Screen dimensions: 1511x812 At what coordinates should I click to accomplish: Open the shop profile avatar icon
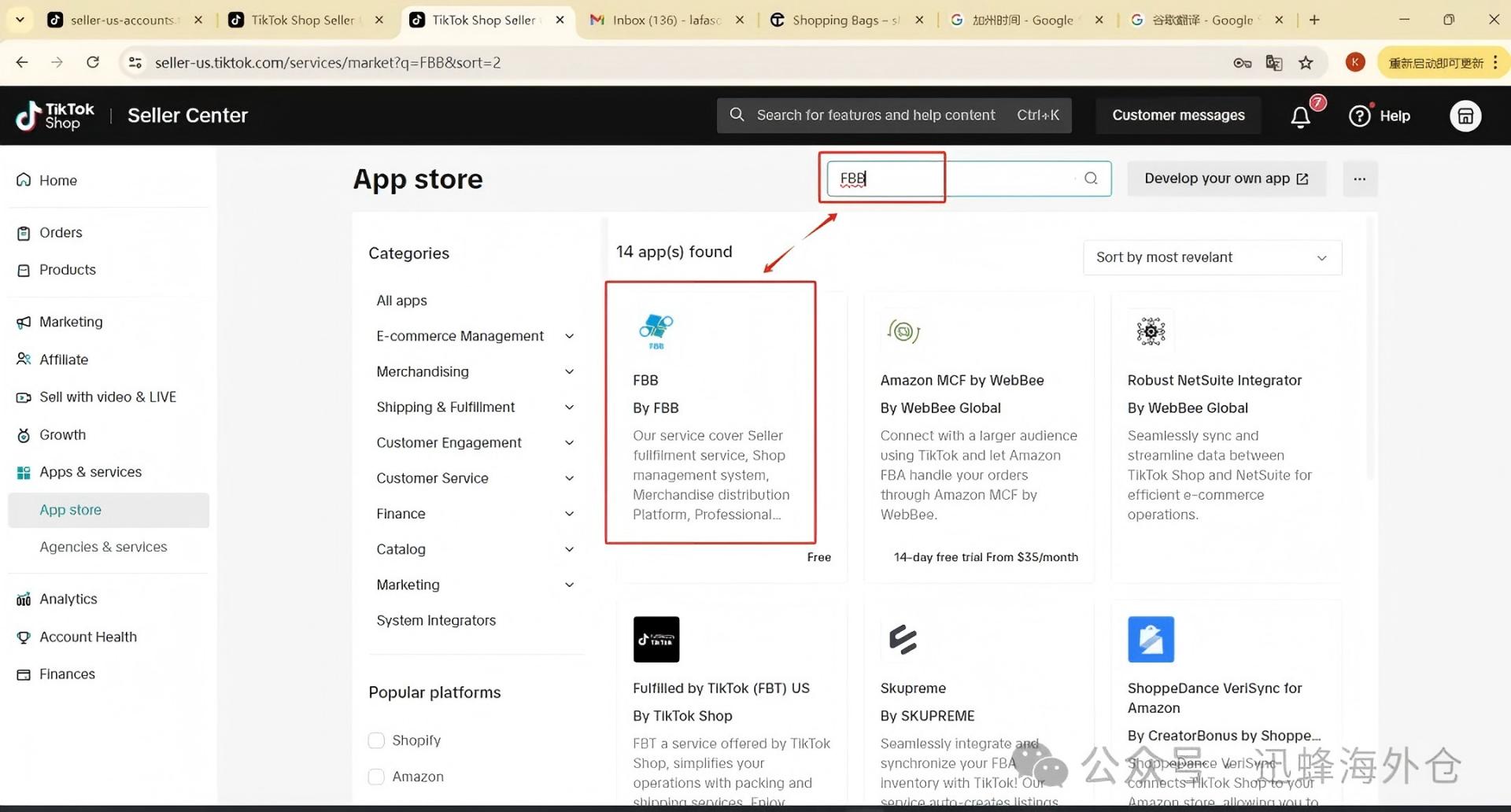click(x=1465, y=116)
